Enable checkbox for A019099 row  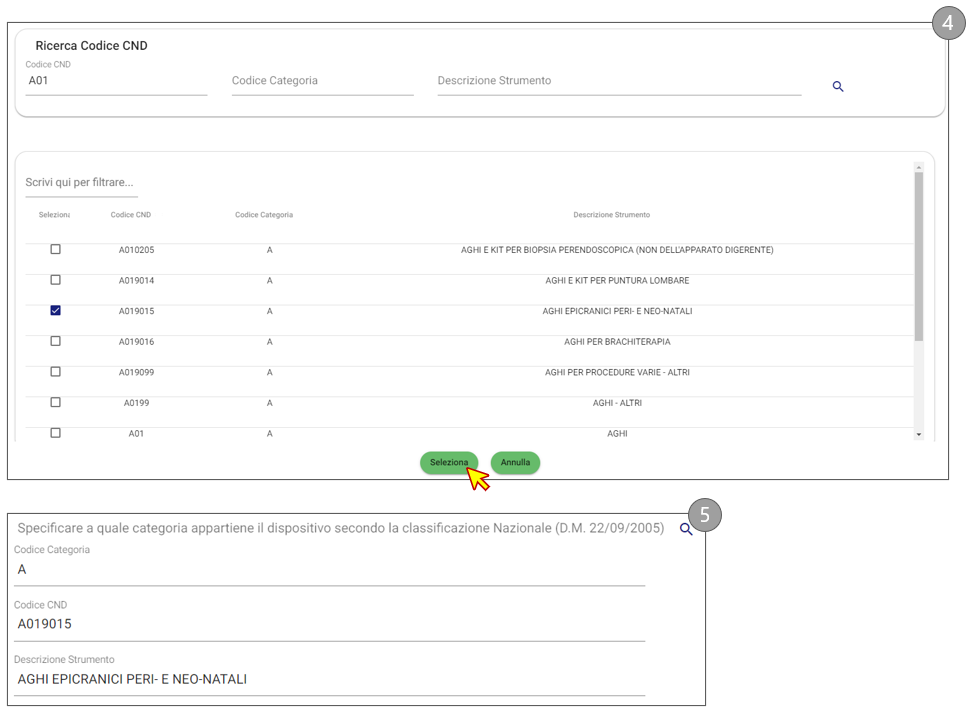pos(55,372)
